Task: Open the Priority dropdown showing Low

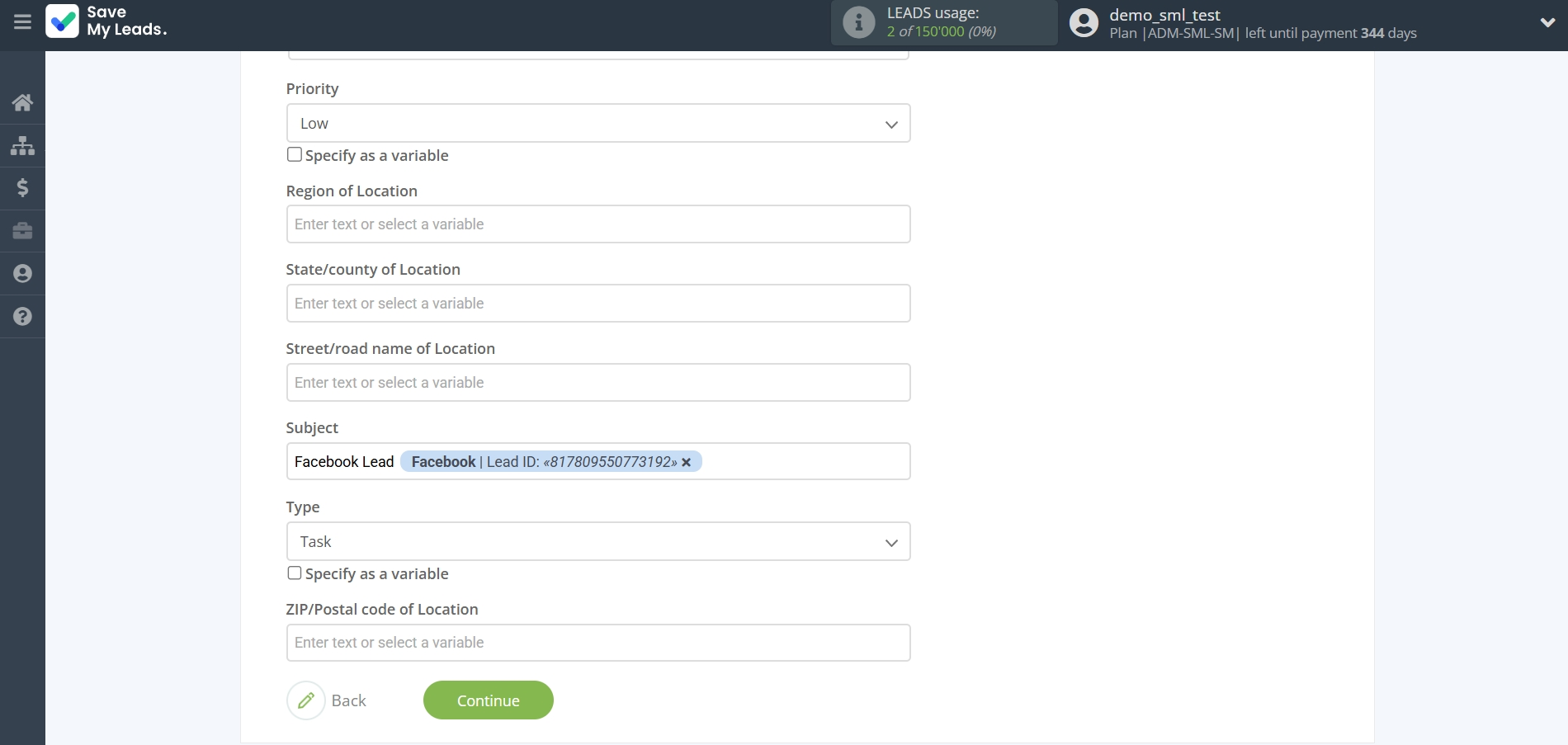Action: (597, 124)
